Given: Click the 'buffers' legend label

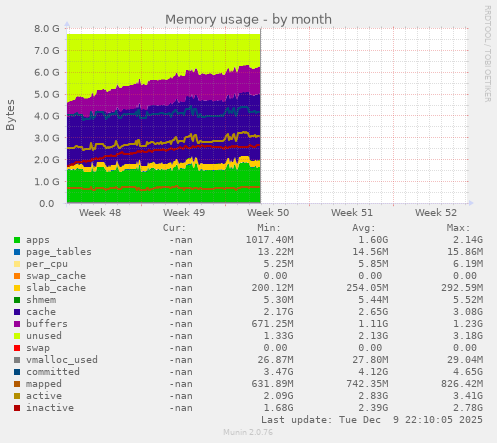Looking at the screenshot, I should 47,324.
